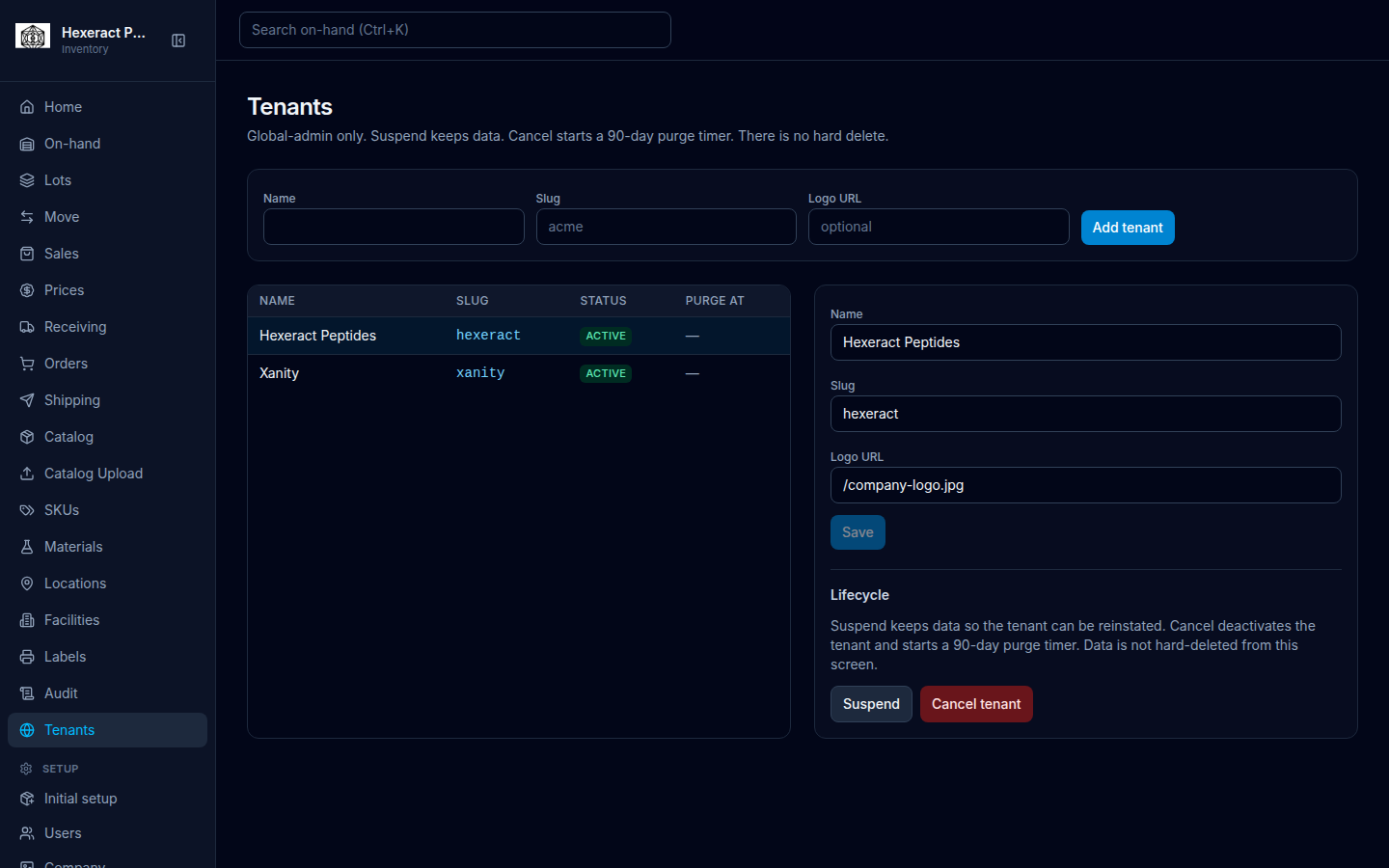Viewport: 1389px width, 868px height.
Task: Edit the Slug field containing hexeract
Action: tap(1086, 414)
